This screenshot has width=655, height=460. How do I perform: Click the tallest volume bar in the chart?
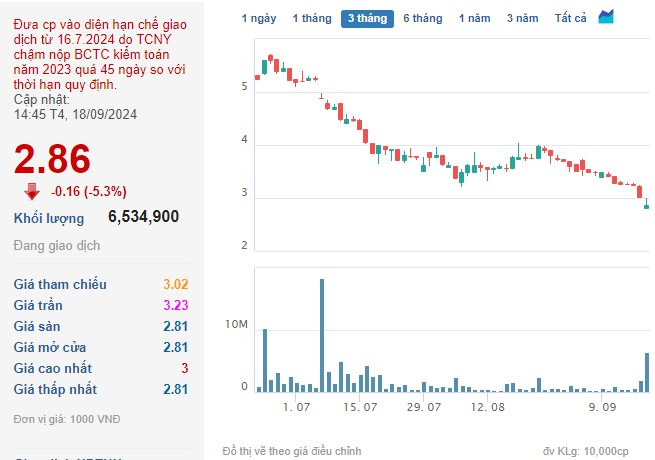point(322,335)
